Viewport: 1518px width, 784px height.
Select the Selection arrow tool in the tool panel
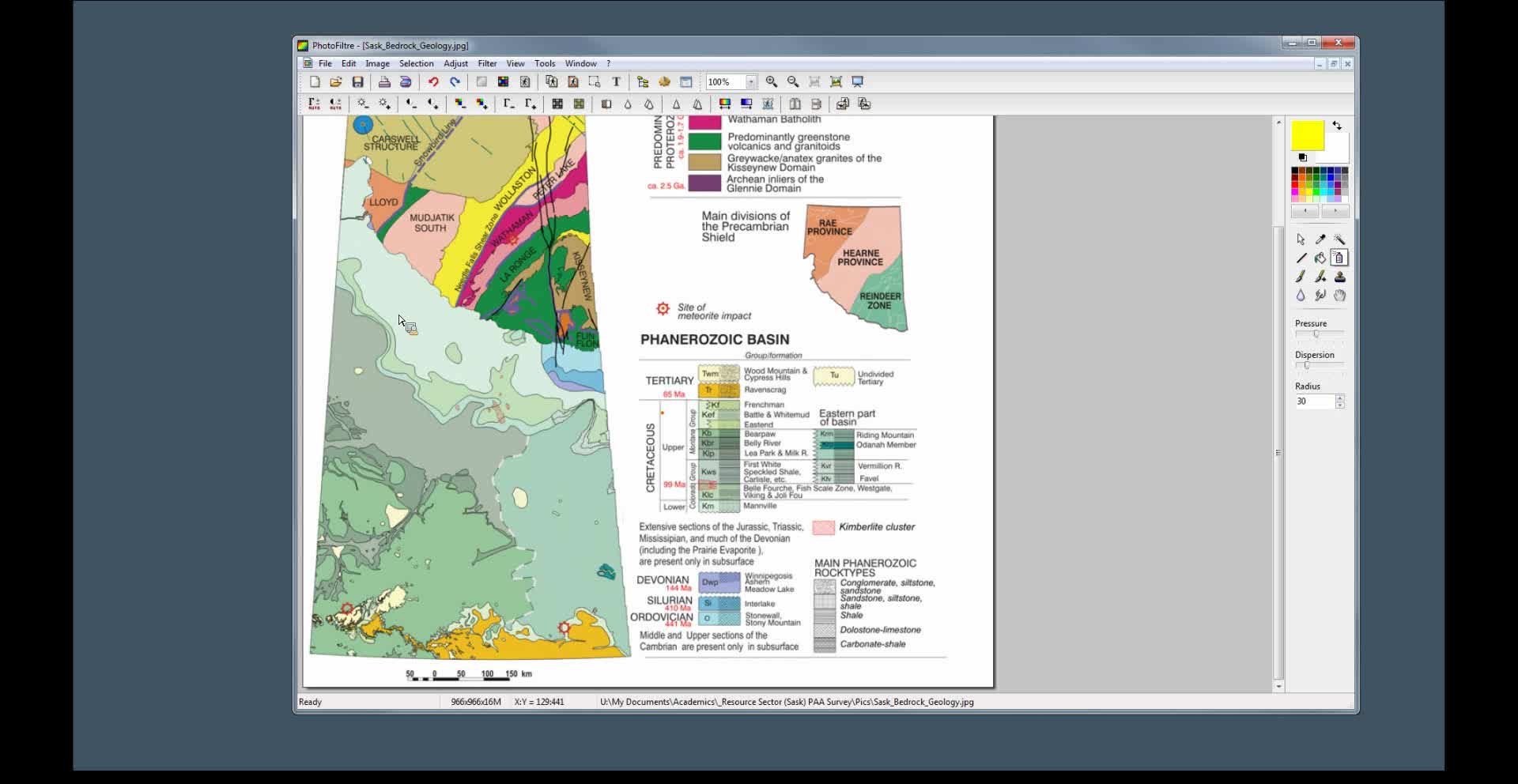[1301, 239]
